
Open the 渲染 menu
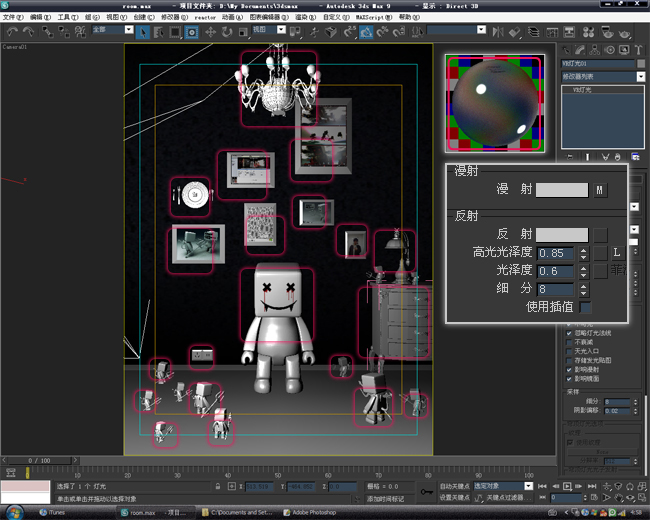[x=306, y=17]
